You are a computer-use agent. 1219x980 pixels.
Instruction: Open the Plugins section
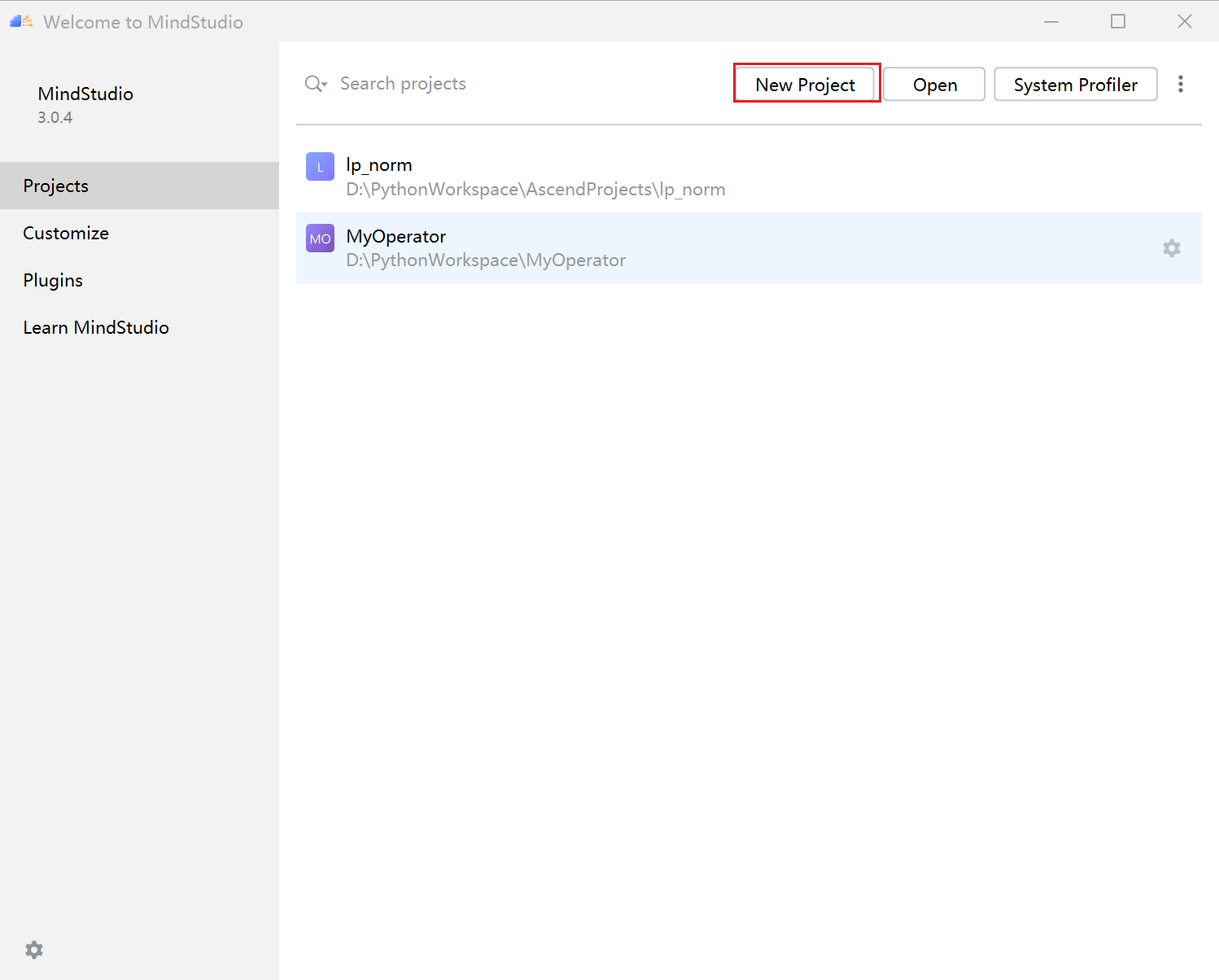[139, 280]
